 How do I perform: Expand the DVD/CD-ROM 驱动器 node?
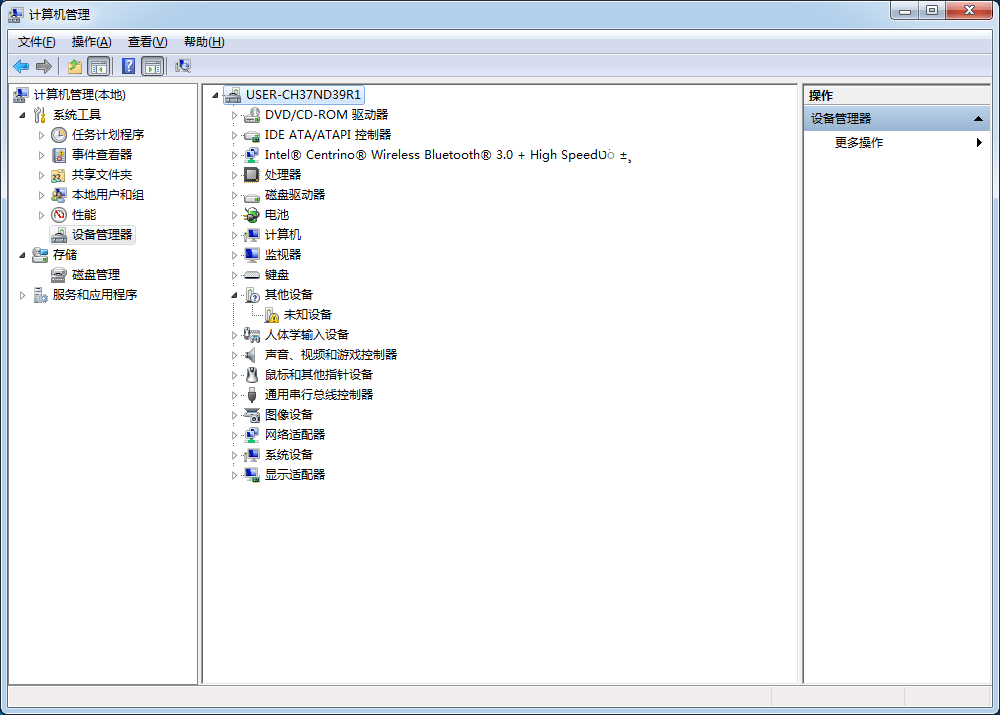[234, 115]
